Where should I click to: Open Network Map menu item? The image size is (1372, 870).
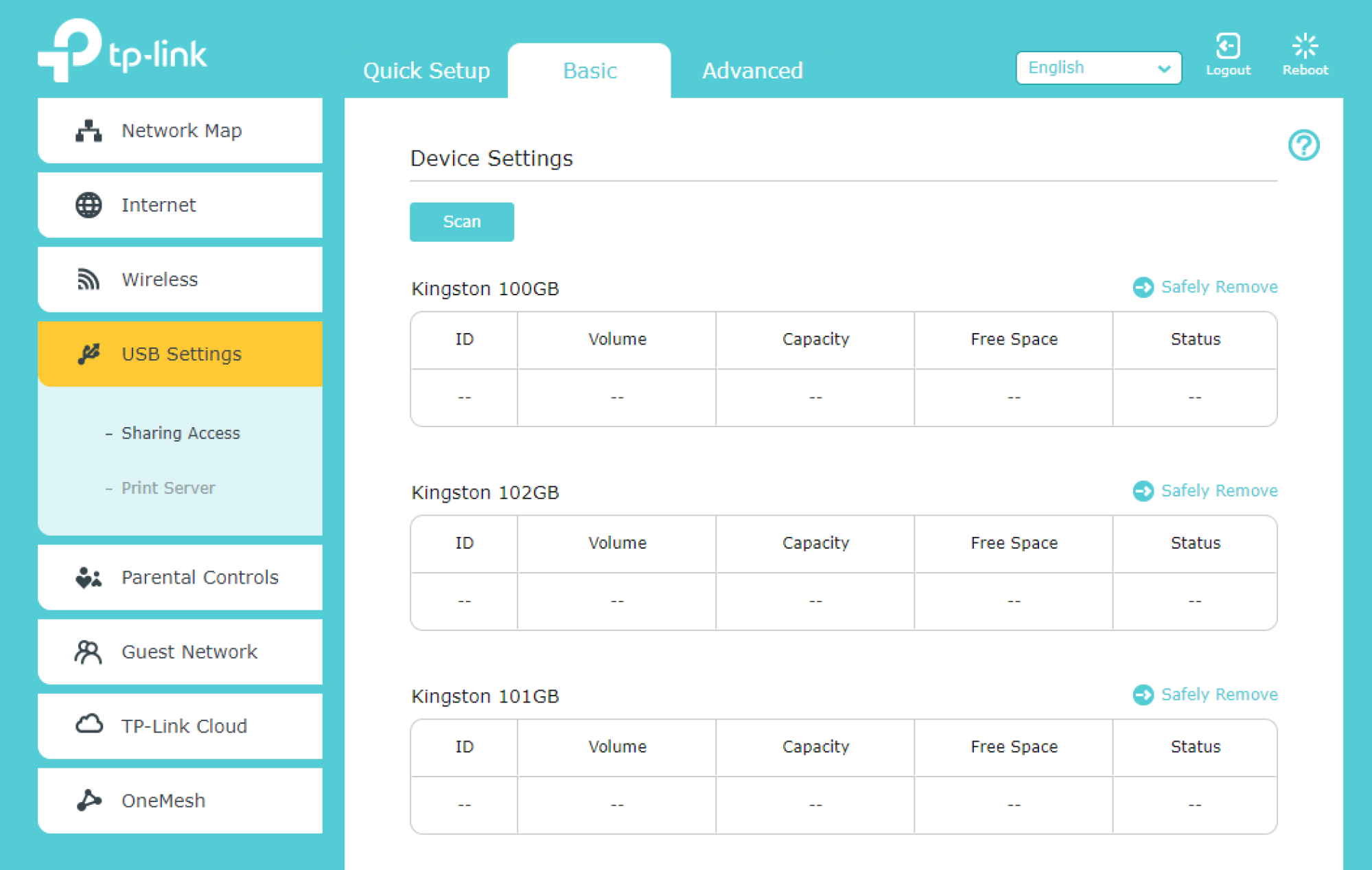point(180,130)
